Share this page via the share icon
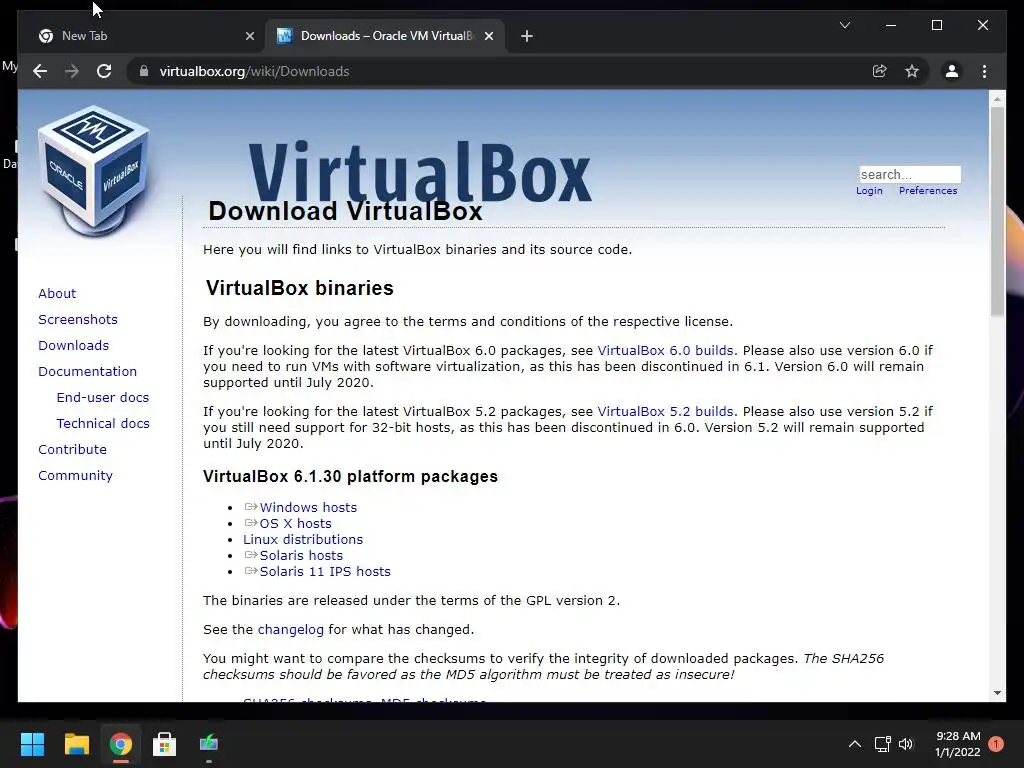 point(880,71)
